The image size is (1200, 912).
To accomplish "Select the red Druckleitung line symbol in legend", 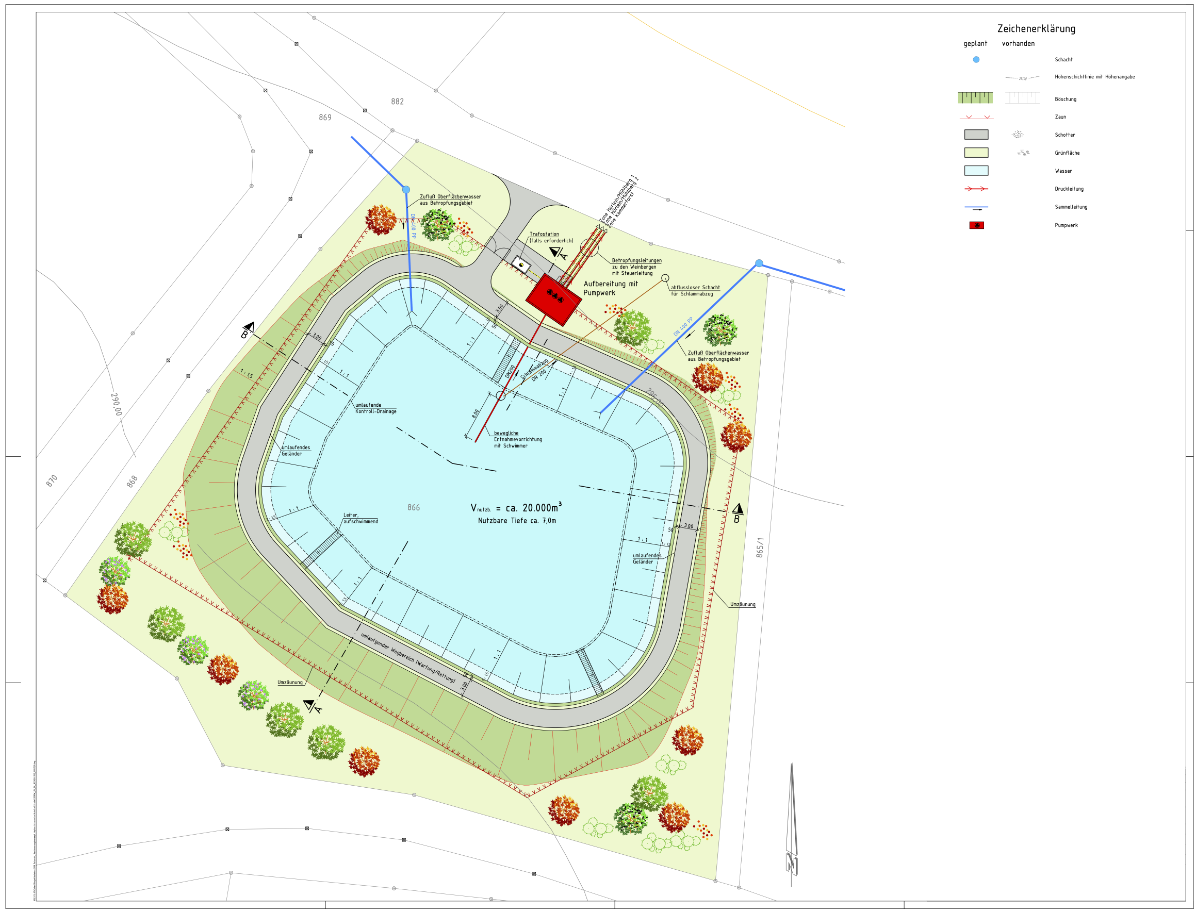I will coord(976,189).
